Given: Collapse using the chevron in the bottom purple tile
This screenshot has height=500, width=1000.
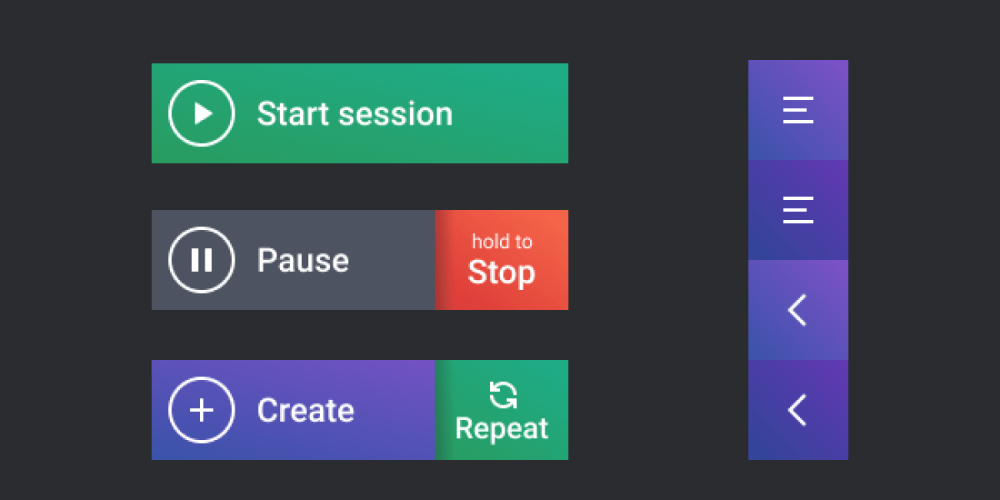Looking at the screenshot, I should click(x=797, y=410).
